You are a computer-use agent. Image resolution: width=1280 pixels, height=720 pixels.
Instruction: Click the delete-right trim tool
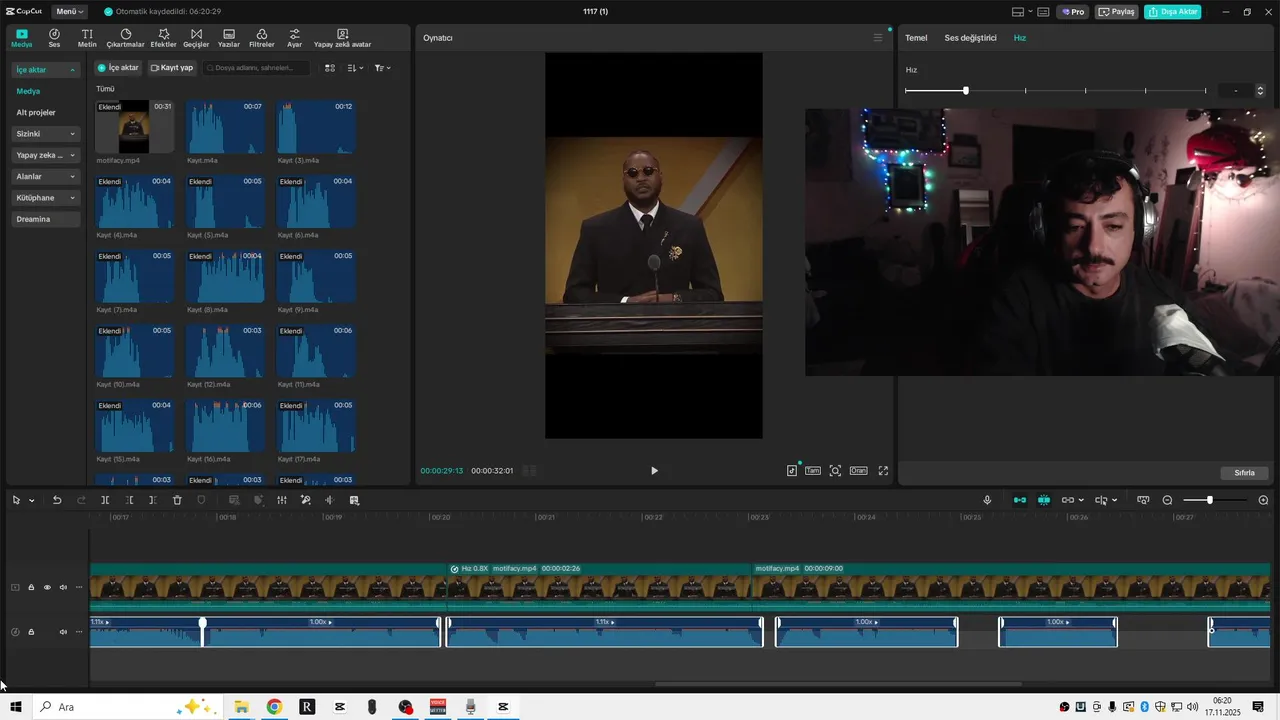click(152, 500)
